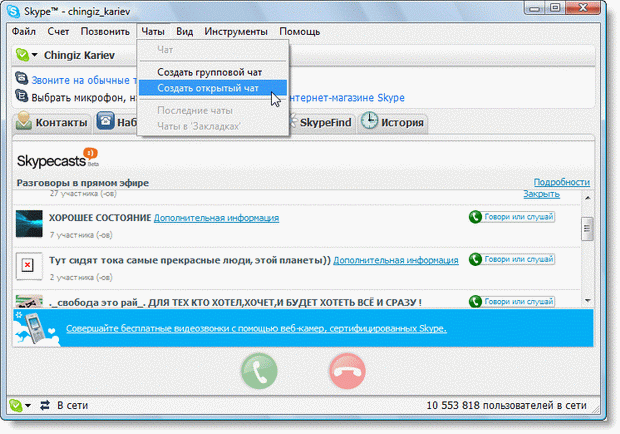Click the icon beside Выбрать микрофон
The image size is (620, 434).
click(22, 96)
